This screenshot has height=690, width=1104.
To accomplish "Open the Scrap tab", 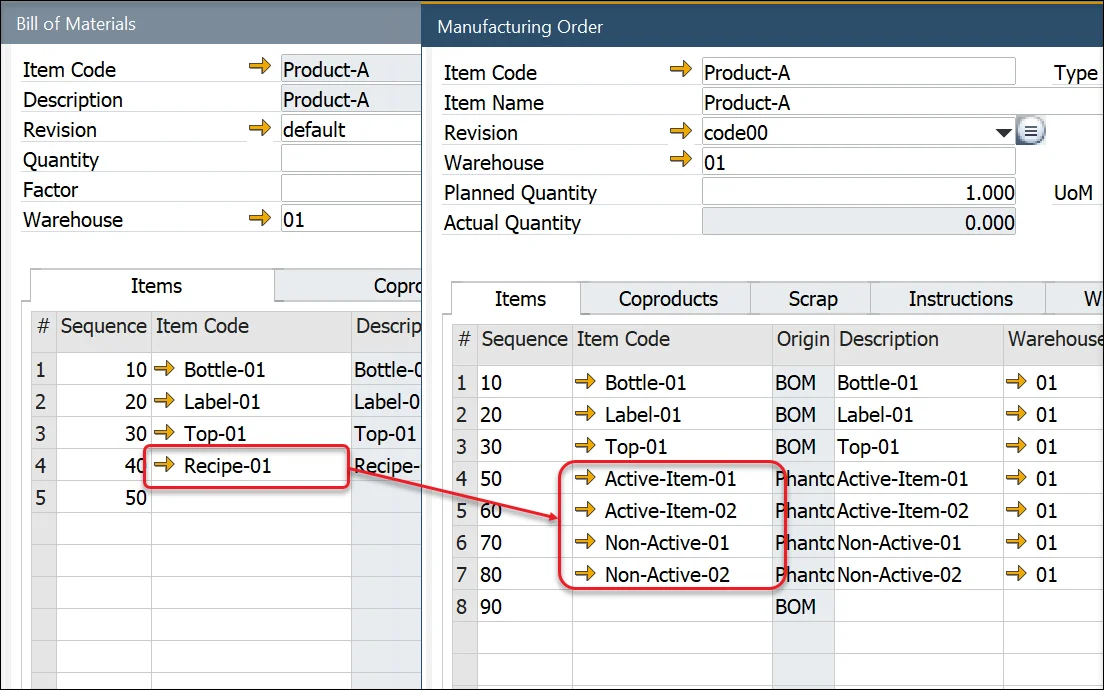I will [x=812, y=299].
